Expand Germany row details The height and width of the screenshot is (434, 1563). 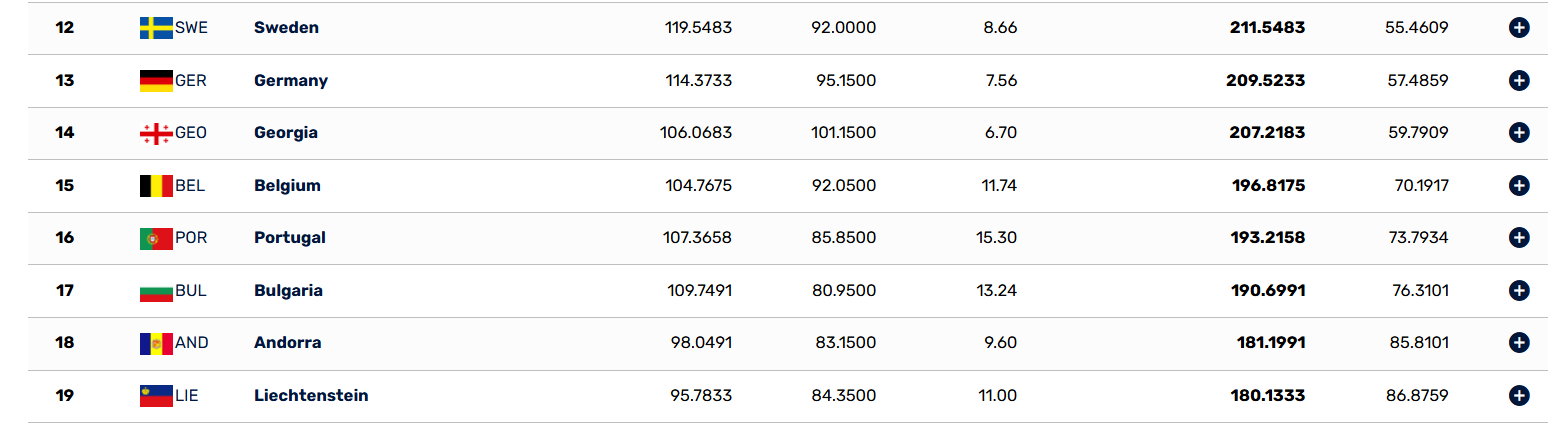tap(1519, 80)
